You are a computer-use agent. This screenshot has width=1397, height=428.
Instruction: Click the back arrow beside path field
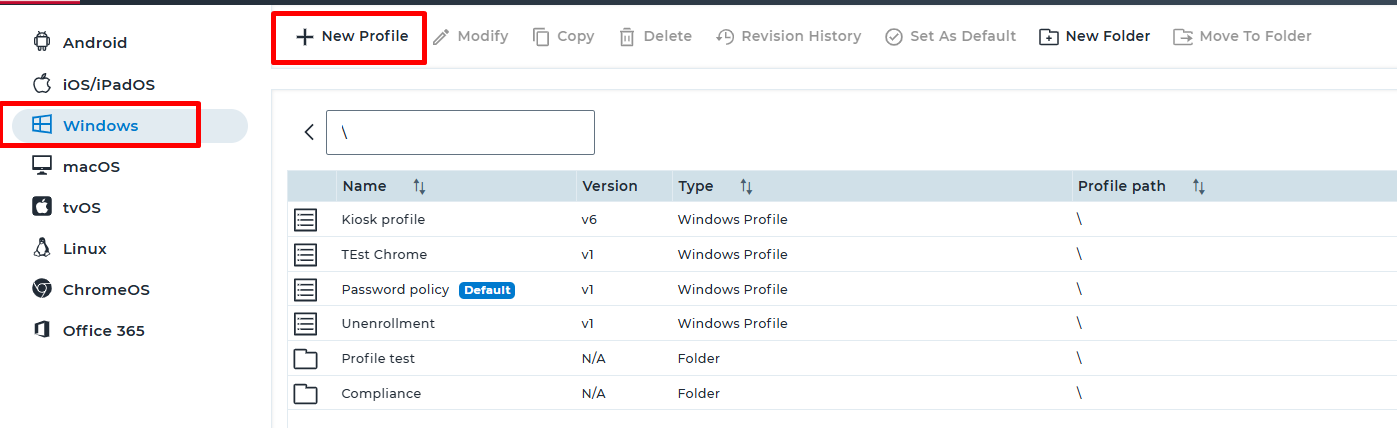point(309,132)
